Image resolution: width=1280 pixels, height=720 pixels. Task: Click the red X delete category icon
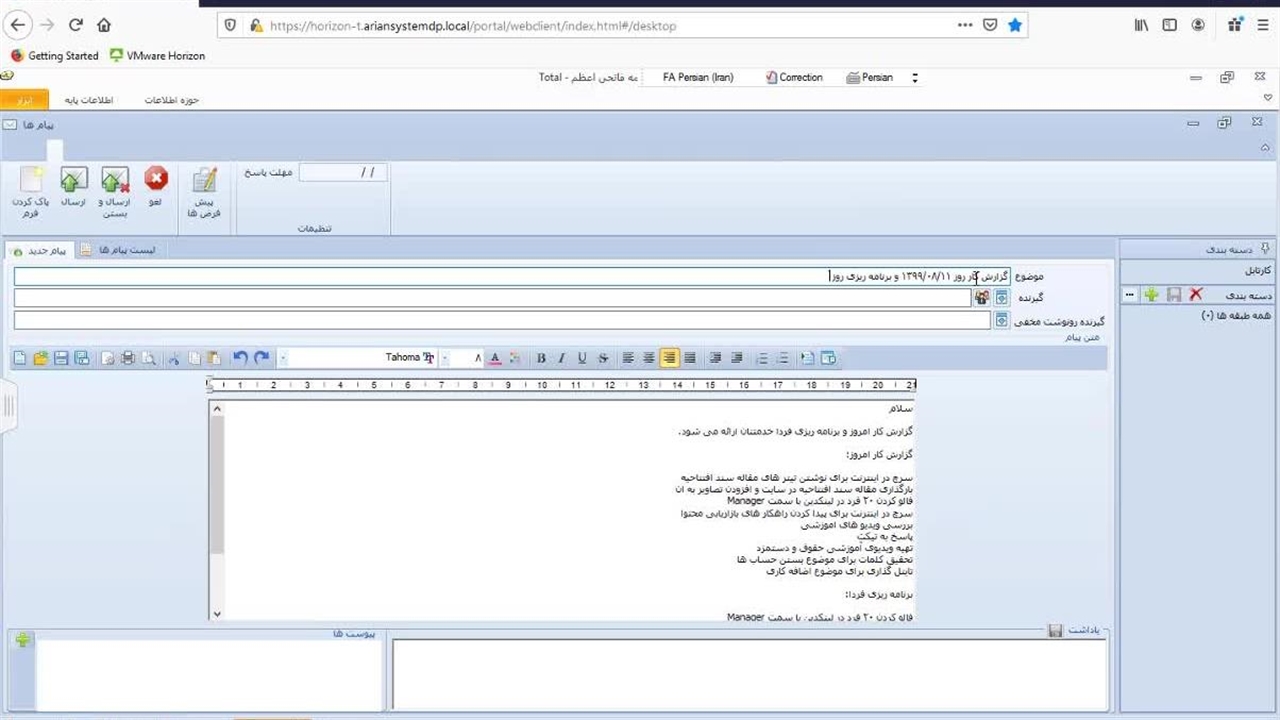1195,295
